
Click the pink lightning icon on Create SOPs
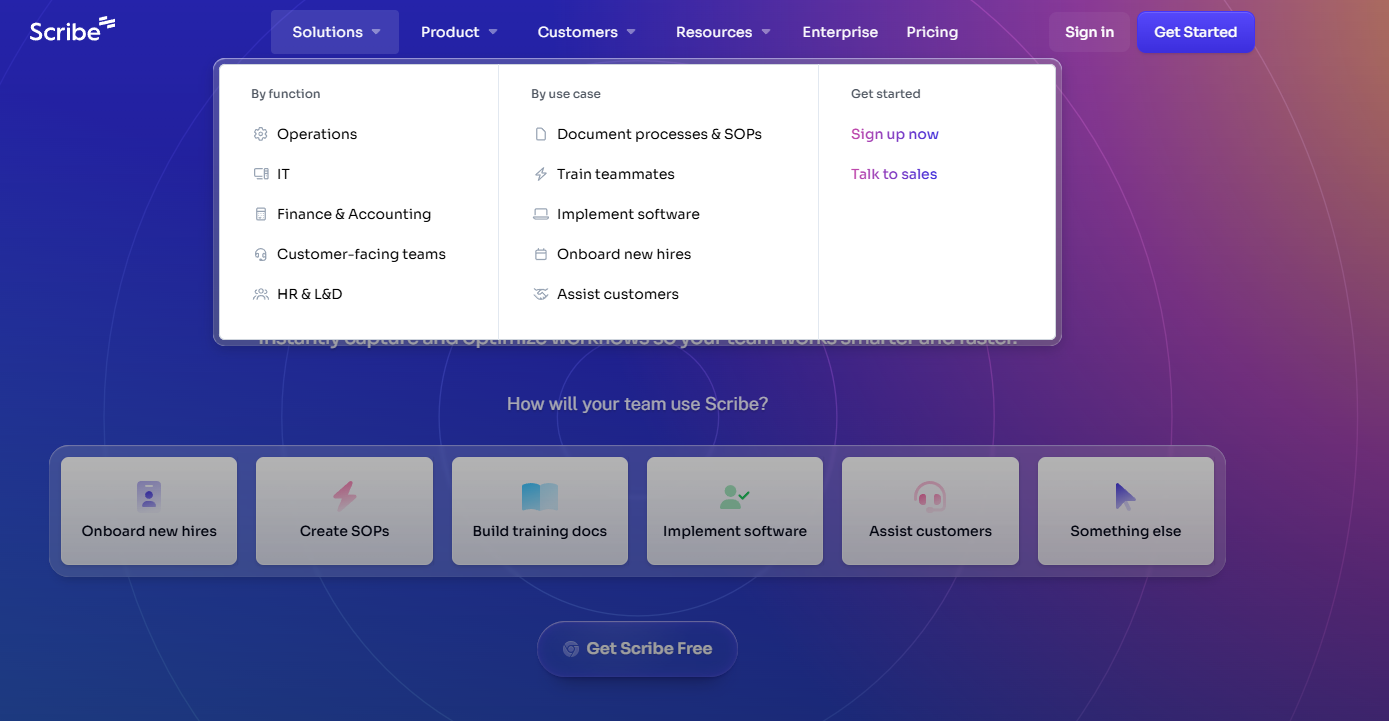(344, 496)
